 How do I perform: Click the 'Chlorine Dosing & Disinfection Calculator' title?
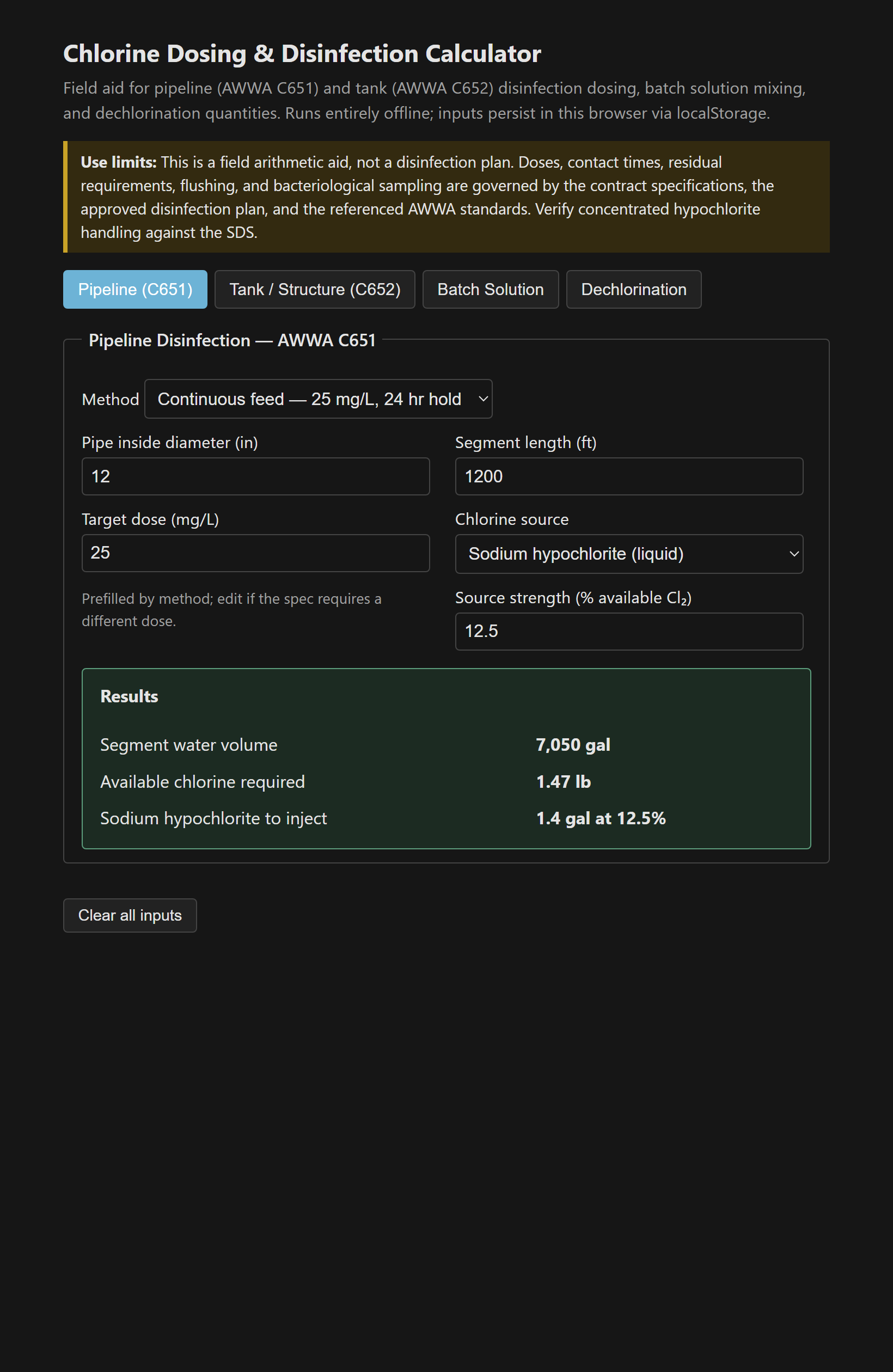pos(302,53)
